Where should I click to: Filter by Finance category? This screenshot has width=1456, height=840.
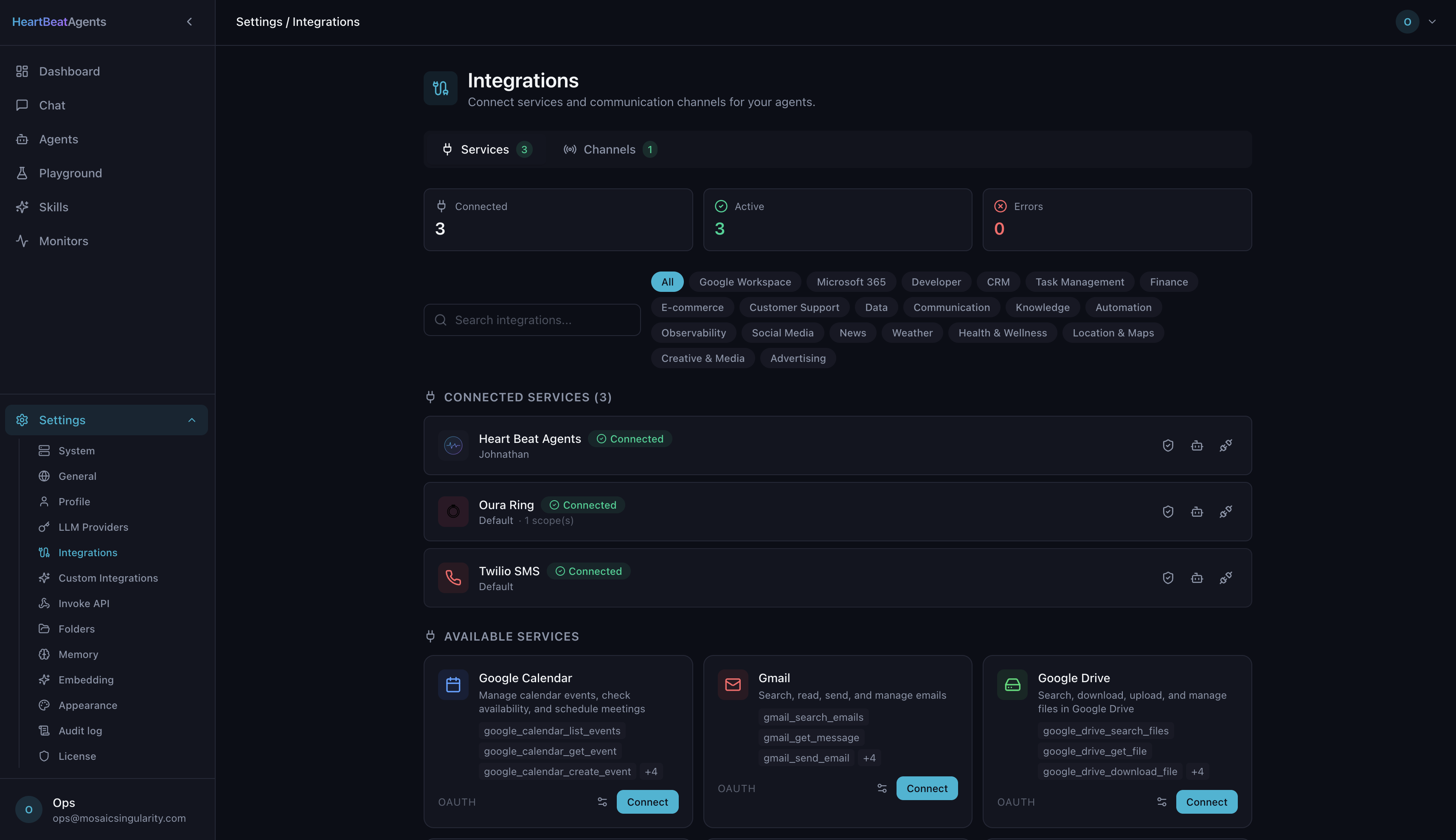pyautogui.click(x=1169, y=282)
